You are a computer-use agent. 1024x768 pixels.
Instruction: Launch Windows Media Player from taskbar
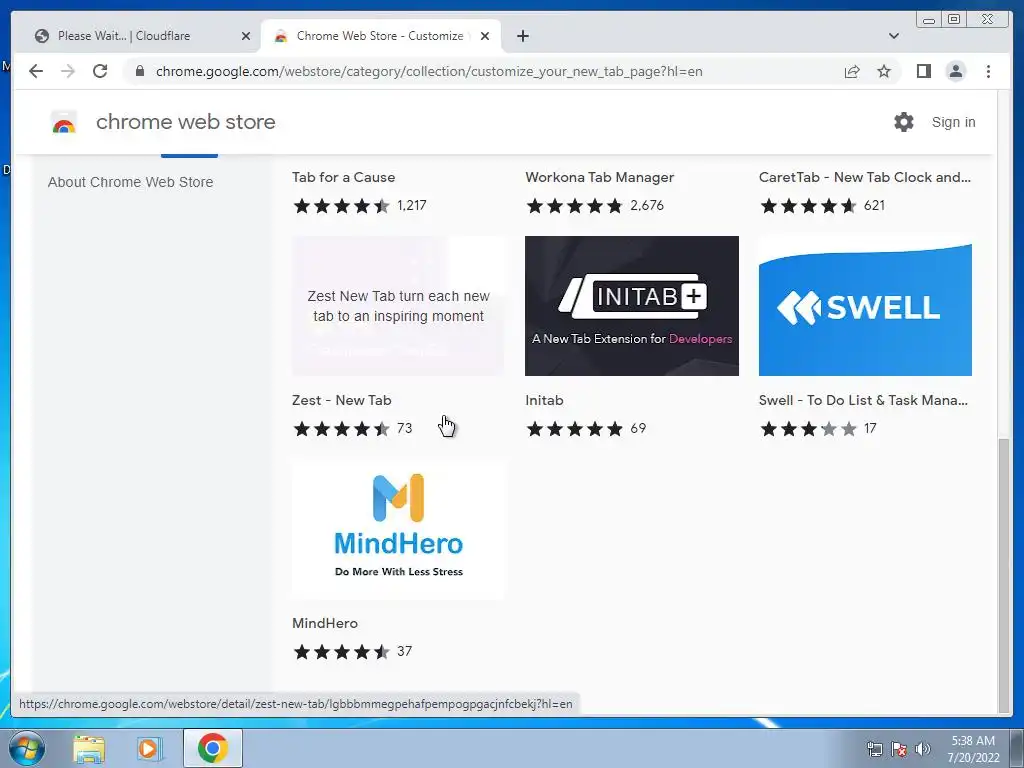(150, 748)
